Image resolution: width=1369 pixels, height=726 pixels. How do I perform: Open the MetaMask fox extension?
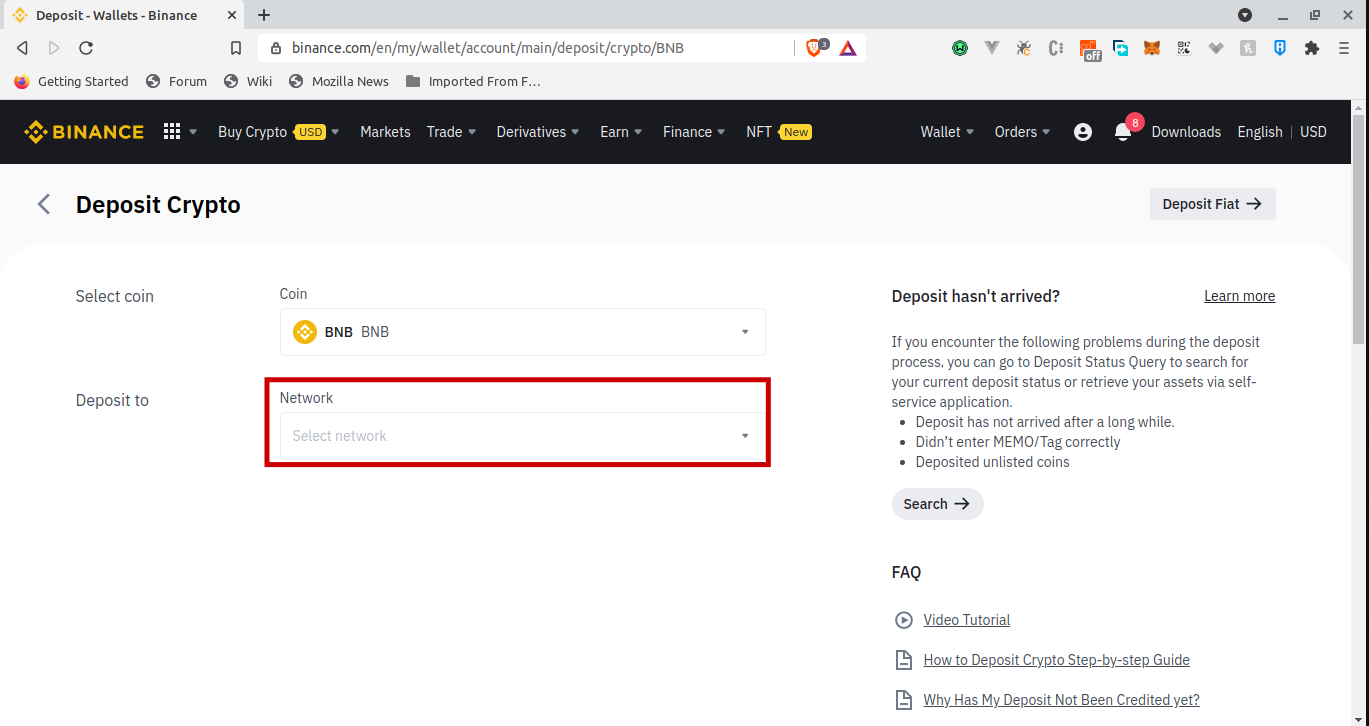click(1152, 47)
